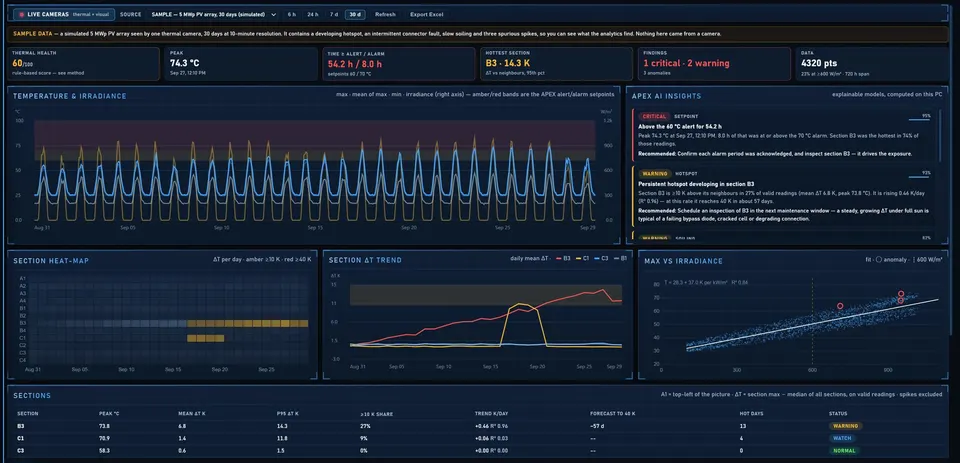Click the C3 row in Sections table
Viewport: 960px width, 463px height.
pos(479,451)
